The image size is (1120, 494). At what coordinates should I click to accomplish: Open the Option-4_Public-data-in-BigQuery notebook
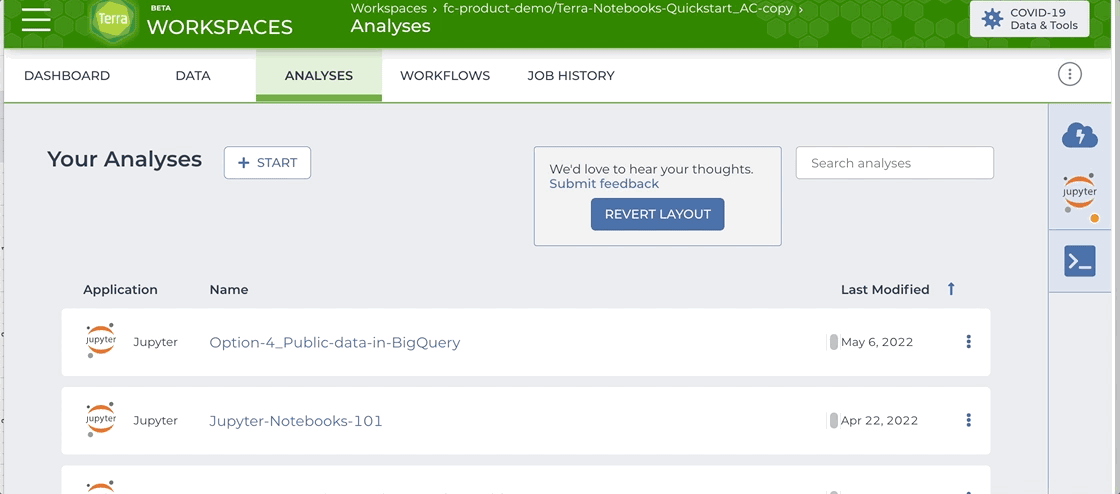[x=334, y=343]
